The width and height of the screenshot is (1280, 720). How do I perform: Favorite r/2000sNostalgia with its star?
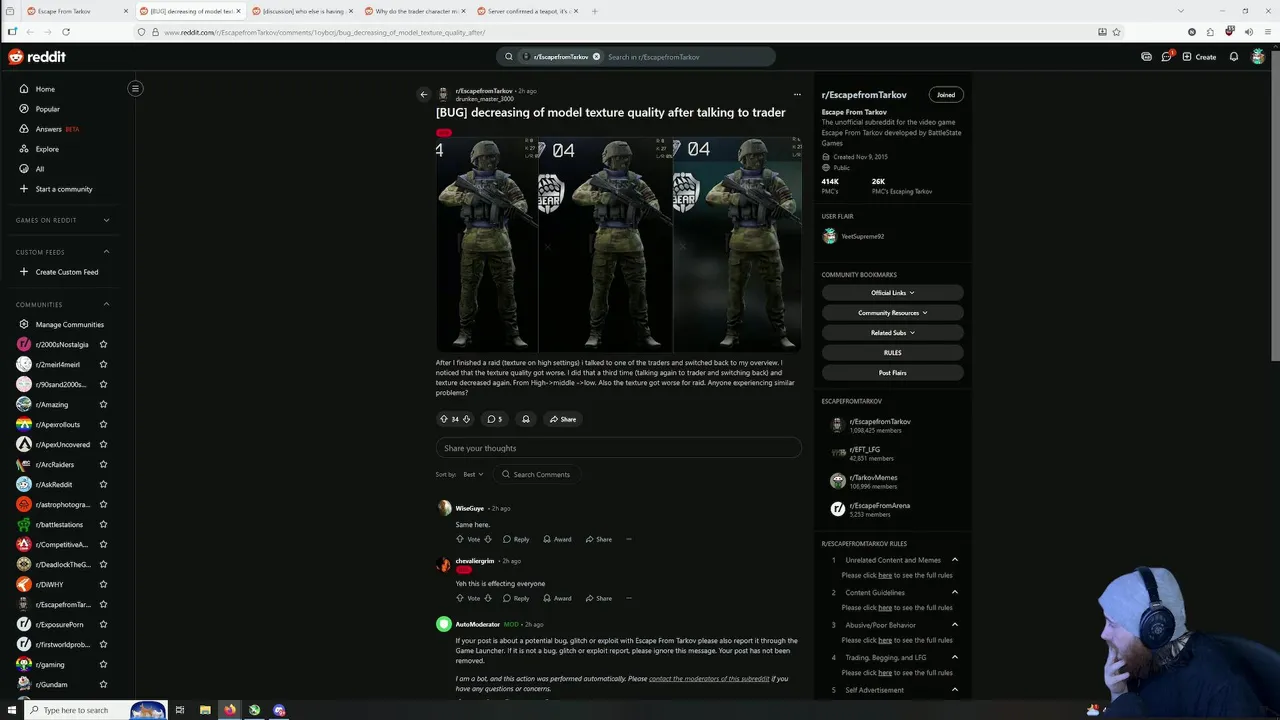pyautogui.click(x=103, y=344)
